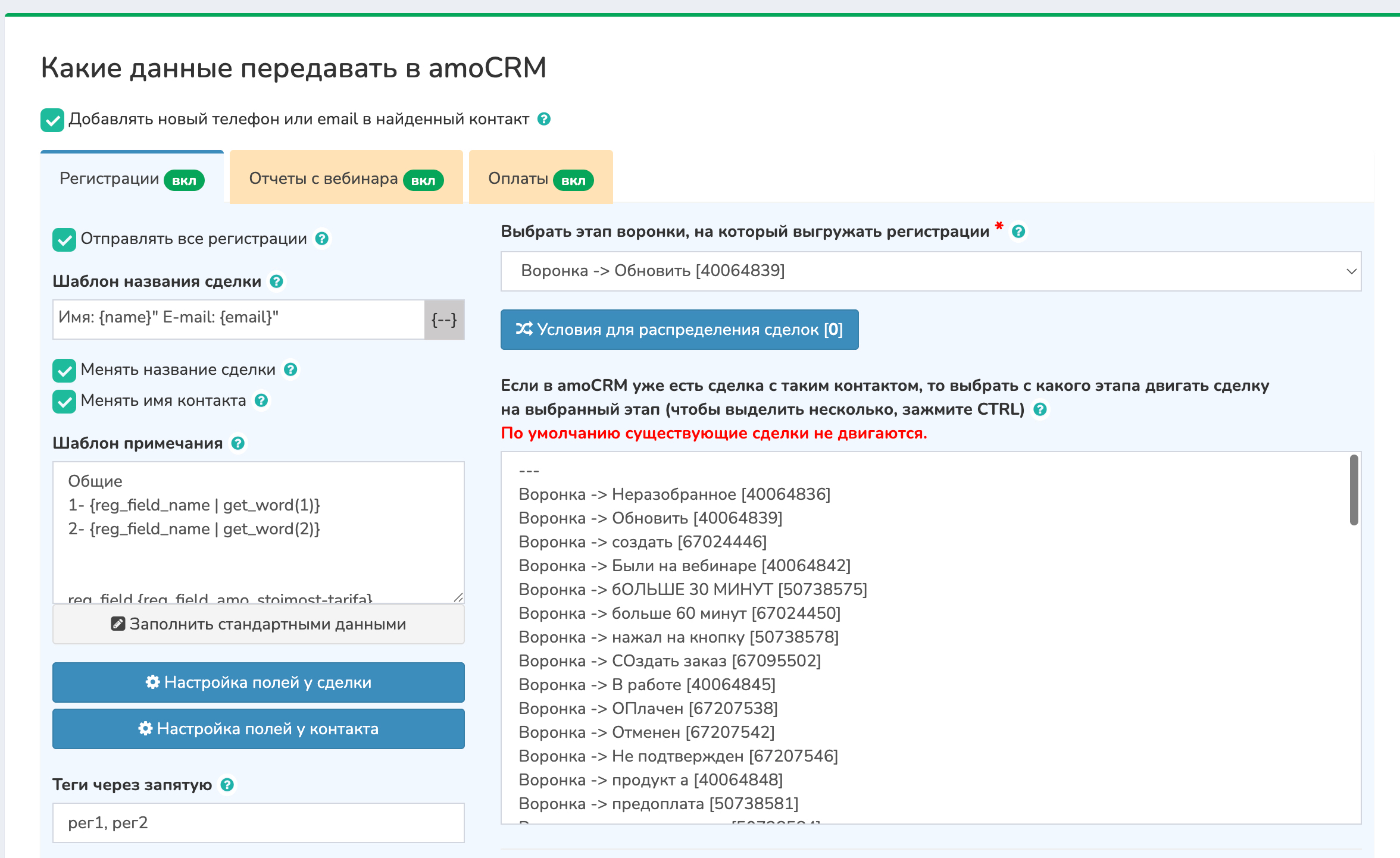The width and height of the screenshot is (1400, 858).
Task: Click help icon next to 'Шаблон примечания'
Action: click(x=237, y=443)
